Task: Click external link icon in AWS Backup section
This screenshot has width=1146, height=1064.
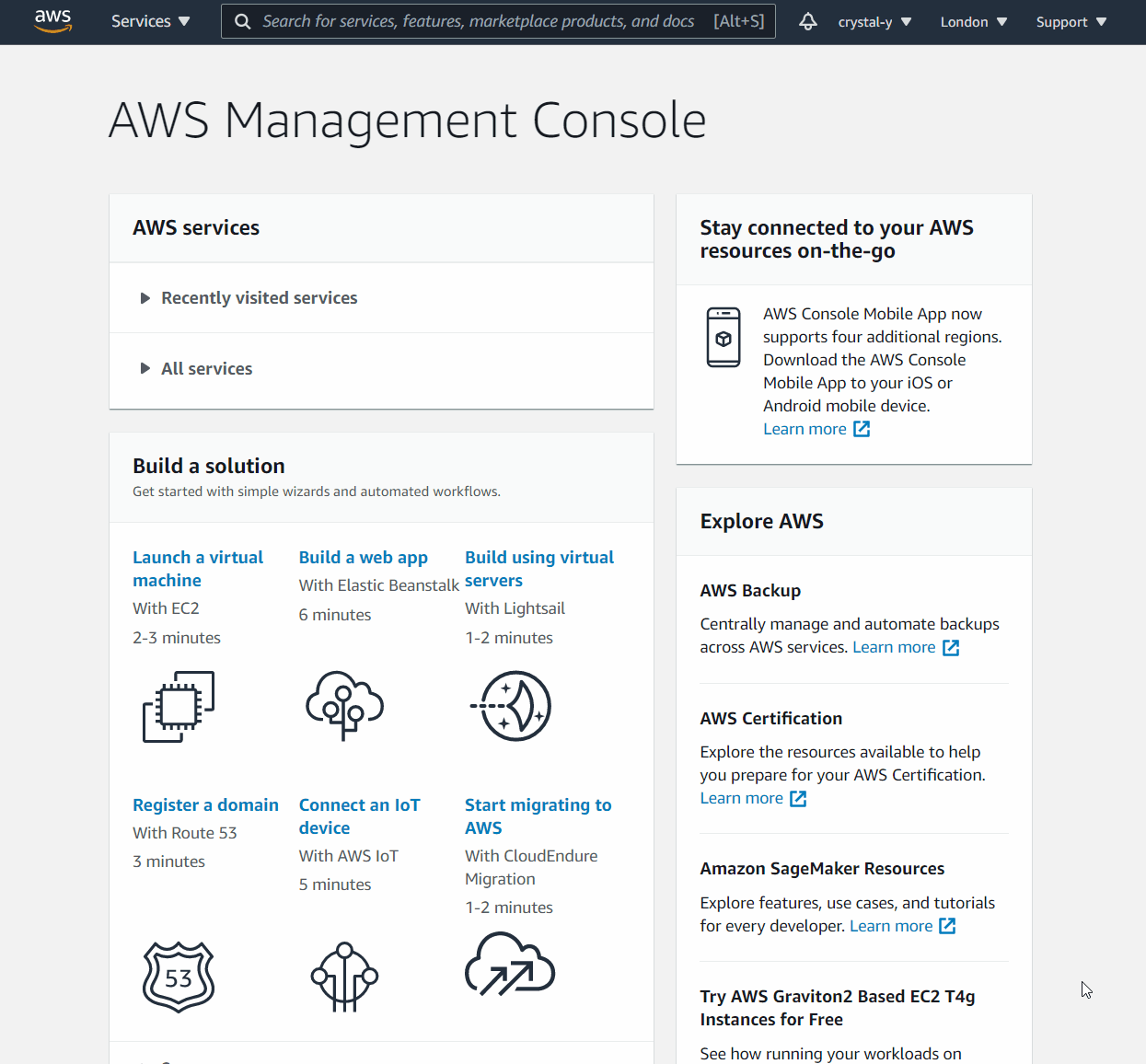Action: (x=951, y=648)
